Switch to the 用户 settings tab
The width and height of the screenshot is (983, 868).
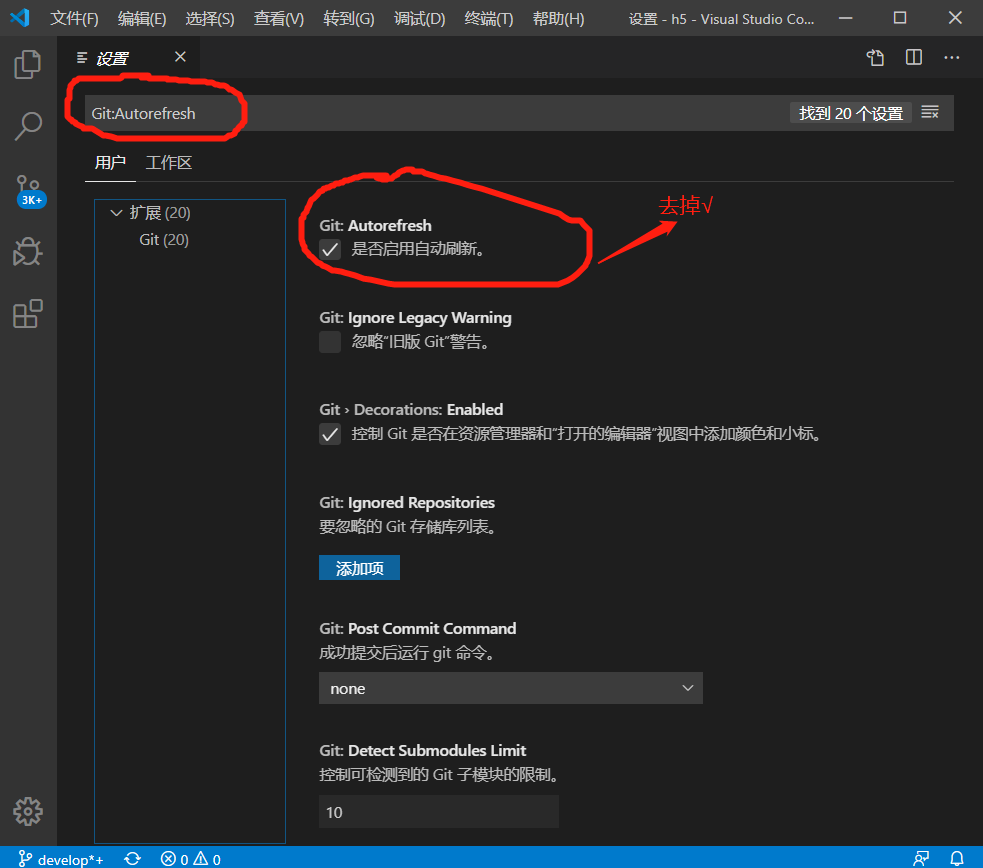110,163
